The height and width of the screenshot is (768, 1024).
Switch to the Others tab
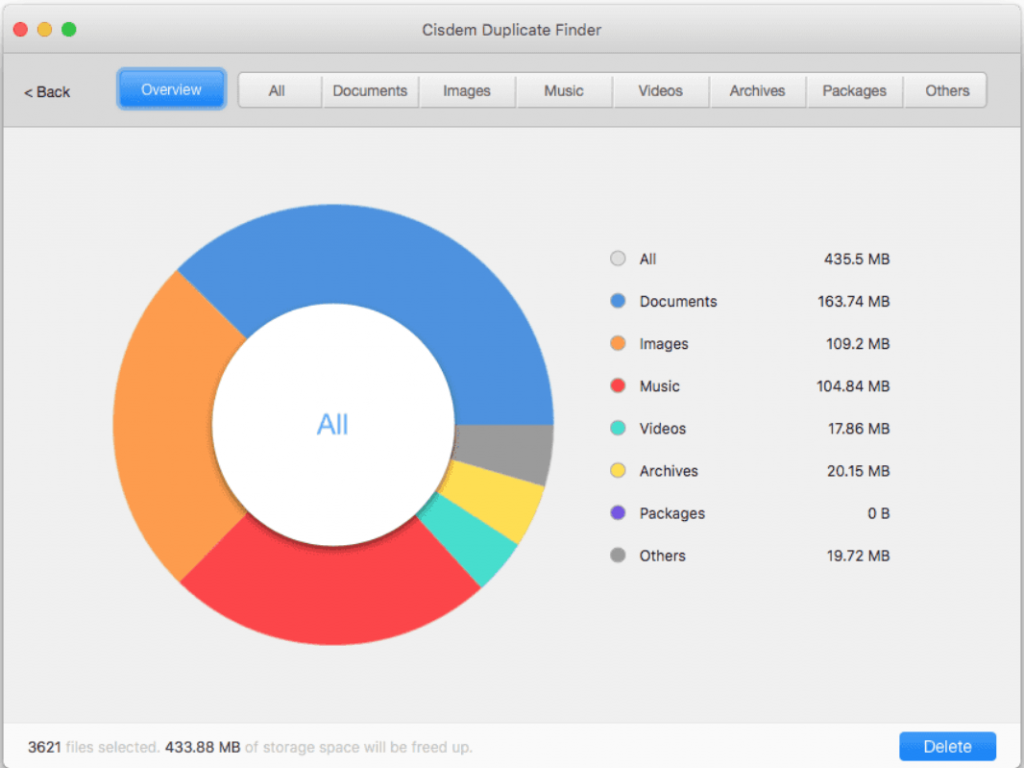(946, 90)
